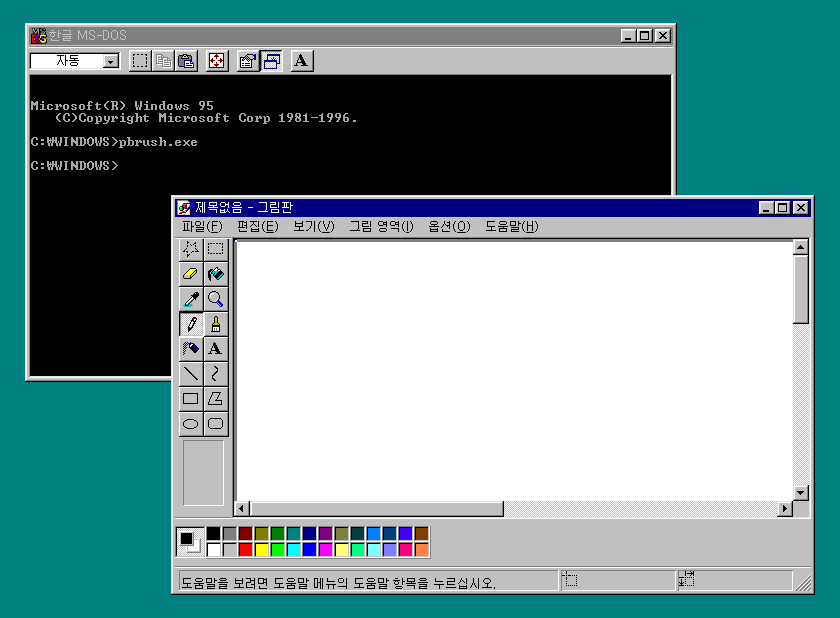Open the 그림 영역(I) menu
The width and height of the screenshot is (840, 618).
pos(381,227)
